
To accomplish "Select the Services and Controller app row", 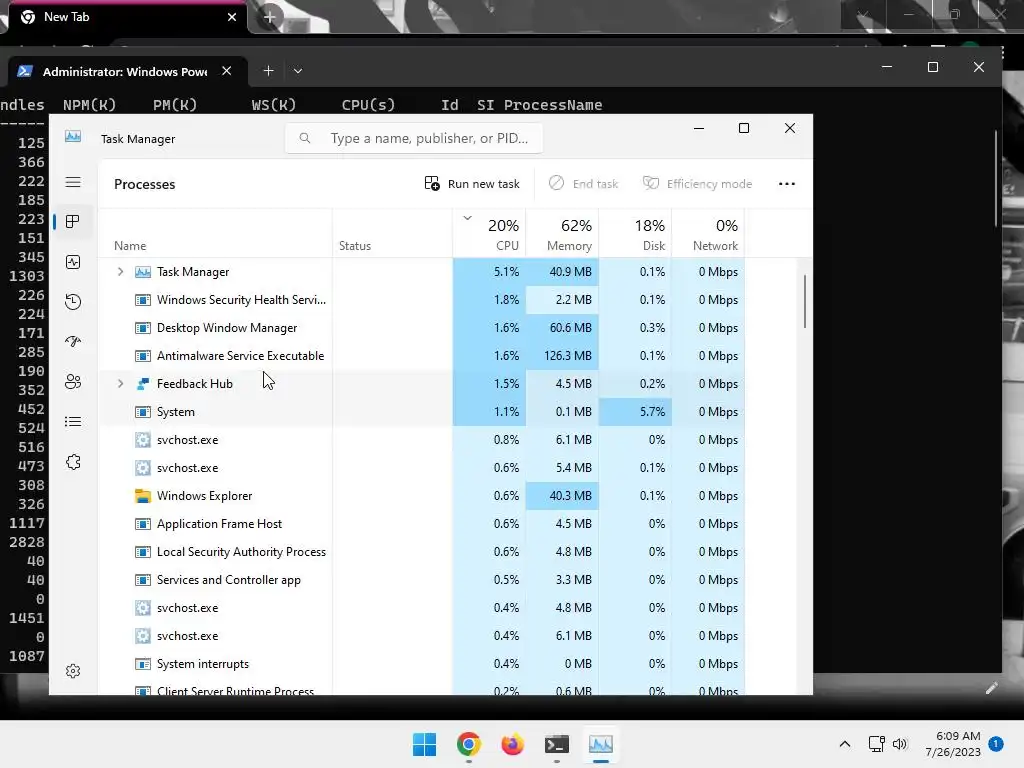I will pos(421,580).
